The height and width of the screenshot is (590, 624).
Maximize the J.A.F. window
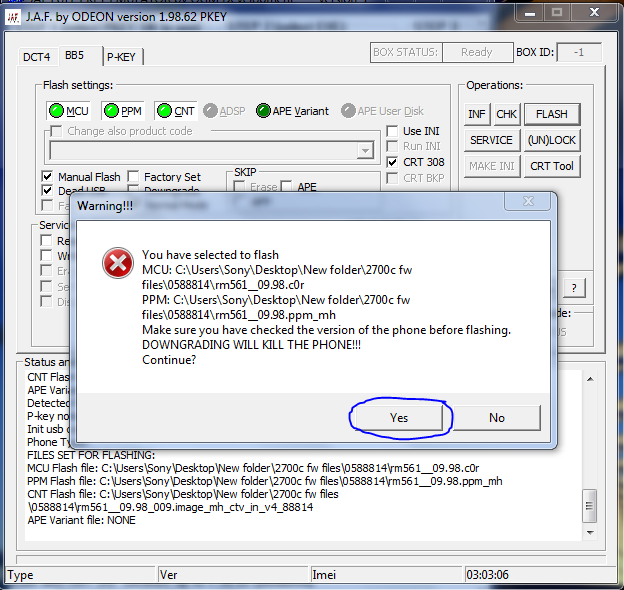pos(556,13)
